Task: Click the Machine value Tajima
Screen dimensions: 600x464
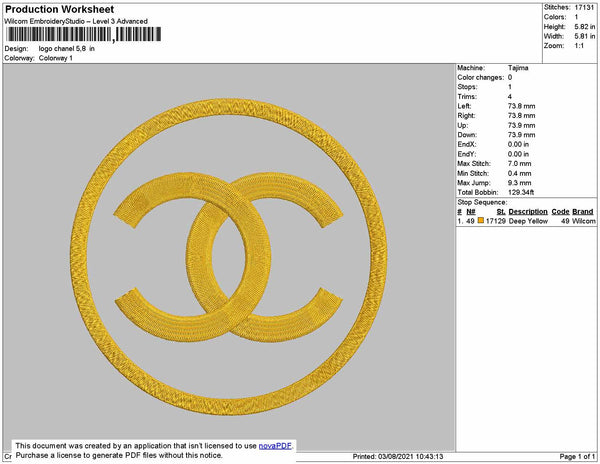Action: pyautogui.click(x=518, y=68)
